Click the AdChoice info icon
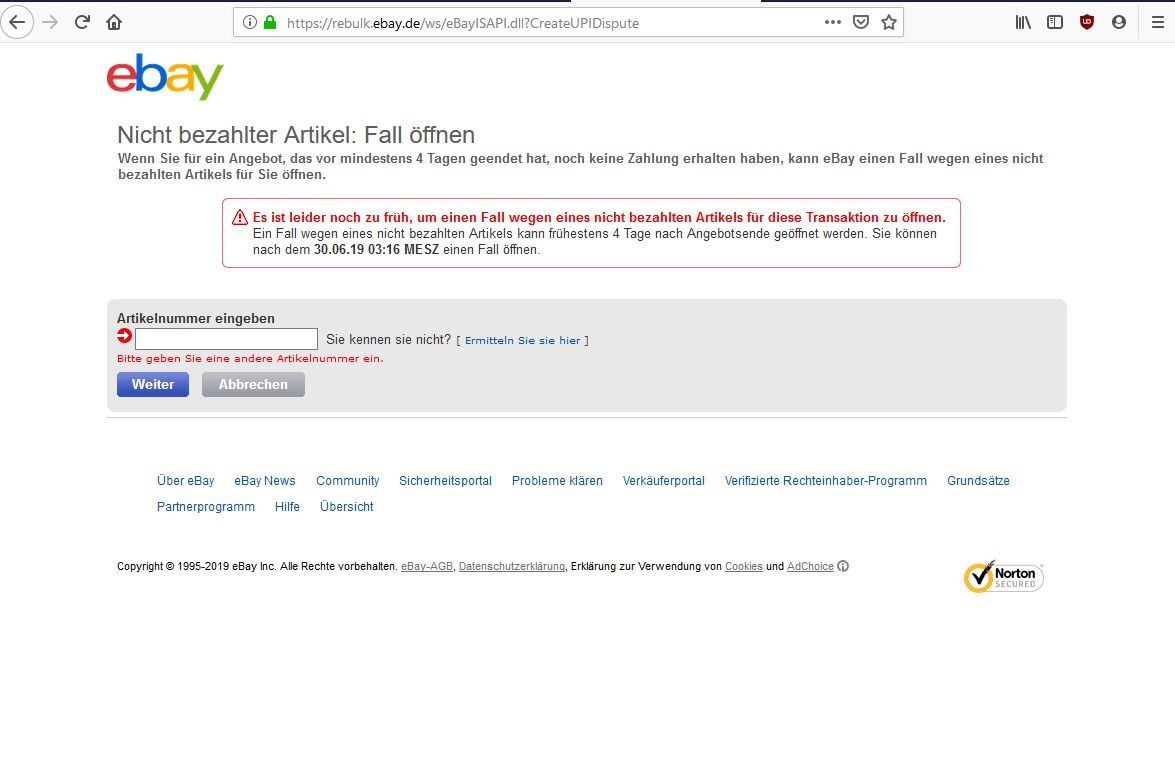This screenshot has width=1175, height=783. [843, 566]
